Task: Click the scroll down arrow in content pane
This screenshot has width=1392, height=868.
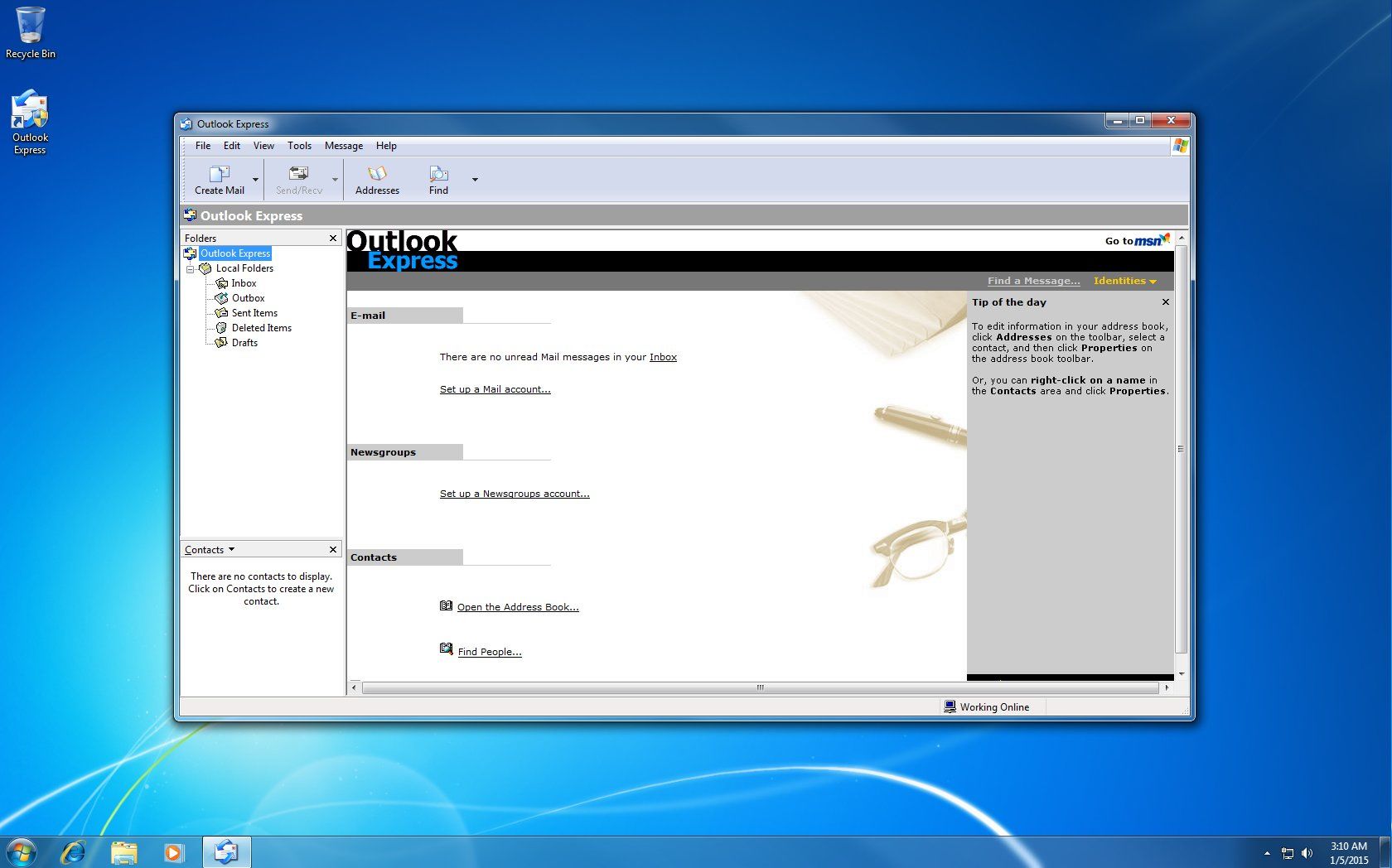Action: pos(1181,674)
